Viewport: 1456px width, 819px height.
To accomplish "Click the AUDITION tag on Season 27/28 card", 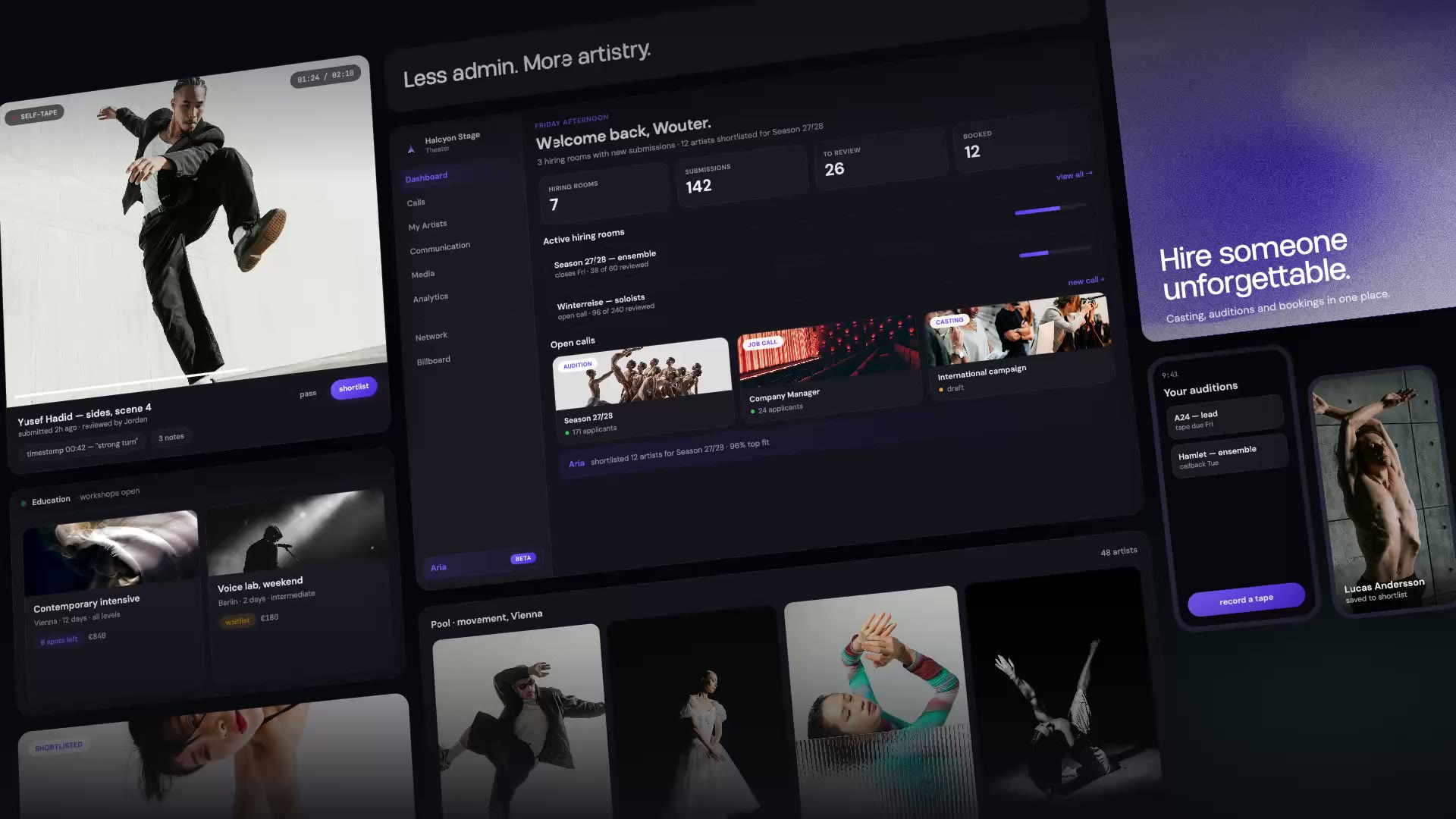I will pos(577,366).
